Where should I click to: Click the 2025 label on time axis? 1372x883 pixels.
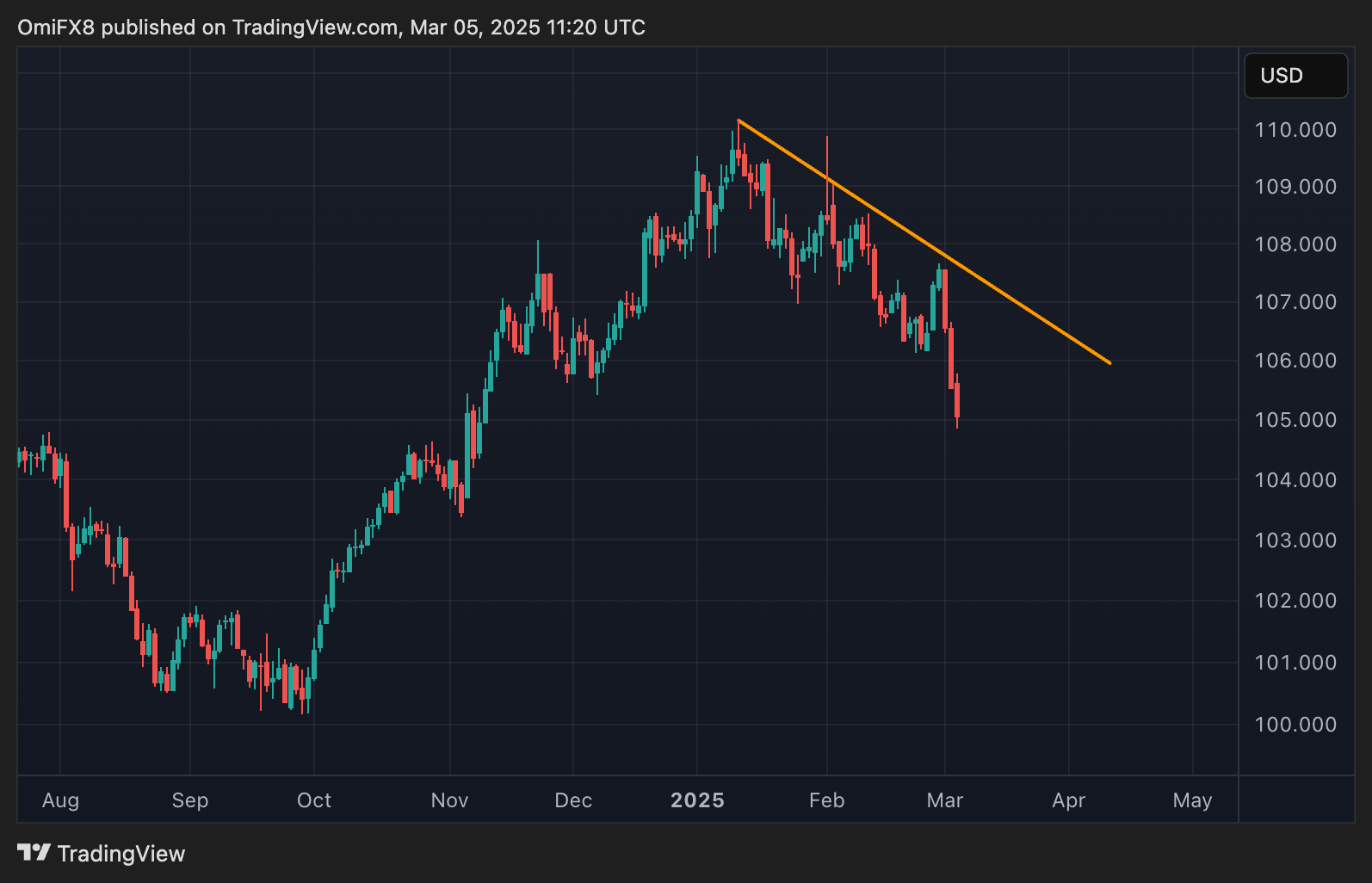697,800
